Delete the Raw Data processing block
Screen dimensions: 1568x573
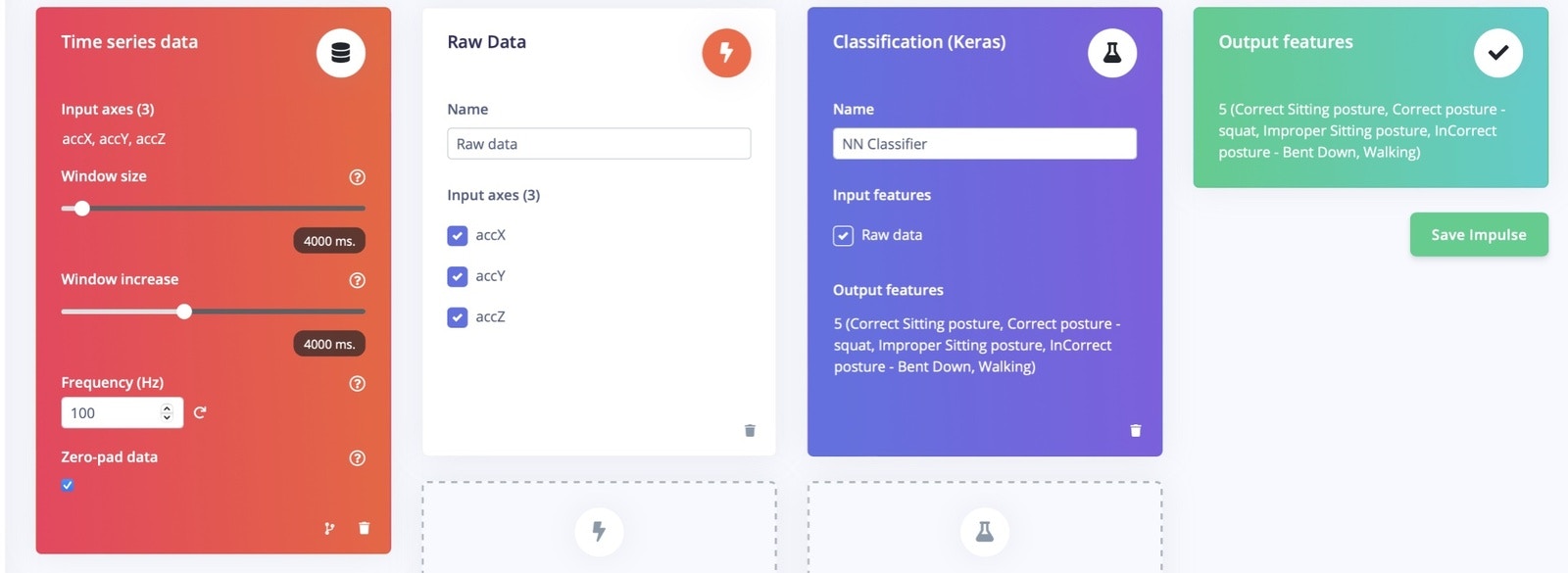[750, 431]
